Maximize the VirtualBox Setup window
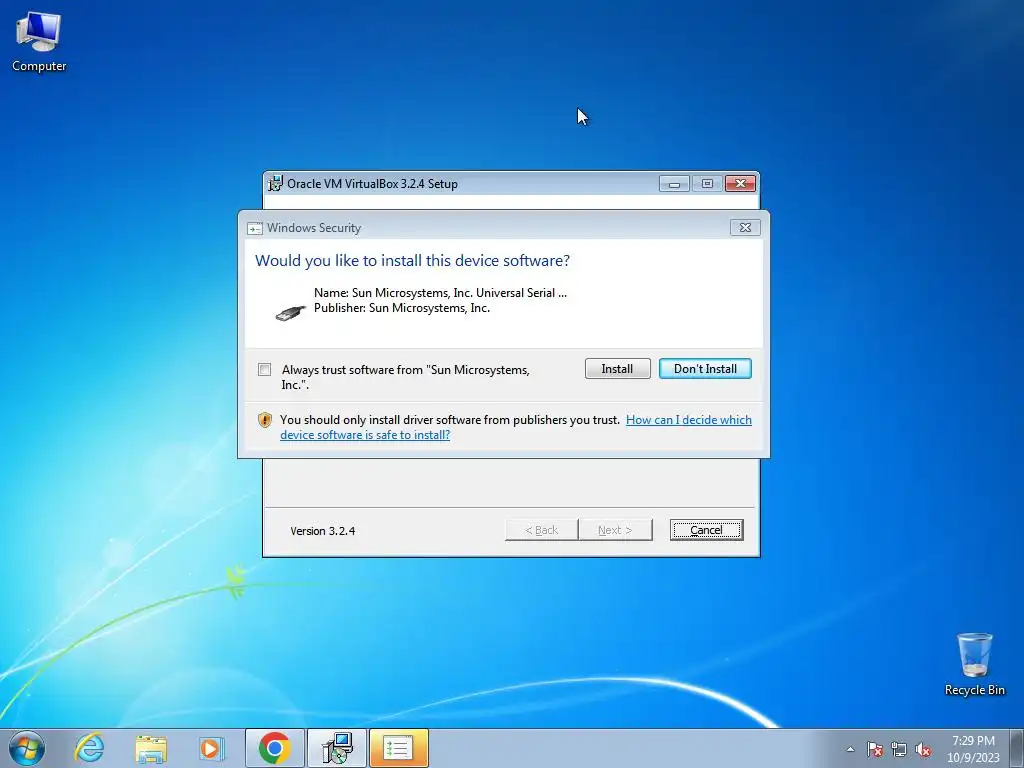Viewport: 1024px width, 768px height. 707,184
